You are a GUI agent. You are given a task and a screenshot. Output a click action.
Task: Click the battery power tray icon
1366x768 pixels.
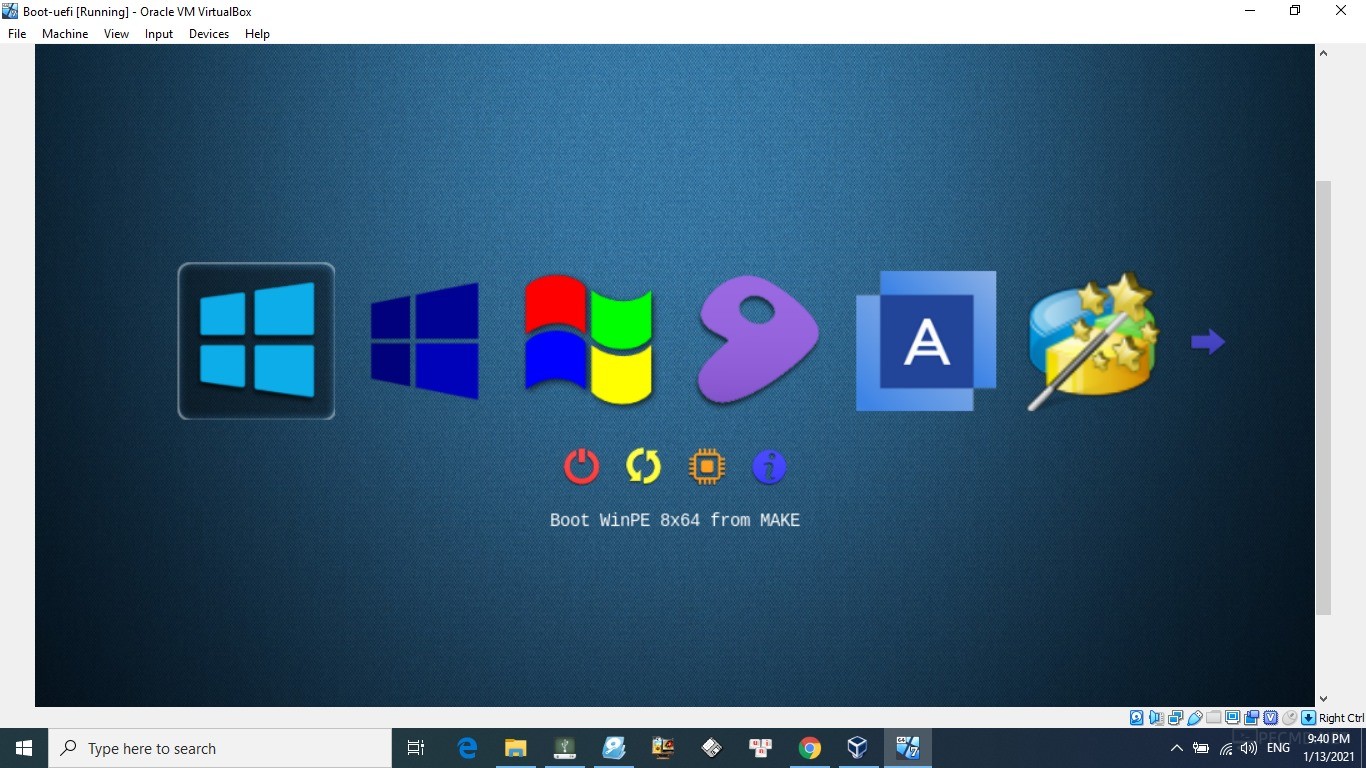pos(1202,748)
